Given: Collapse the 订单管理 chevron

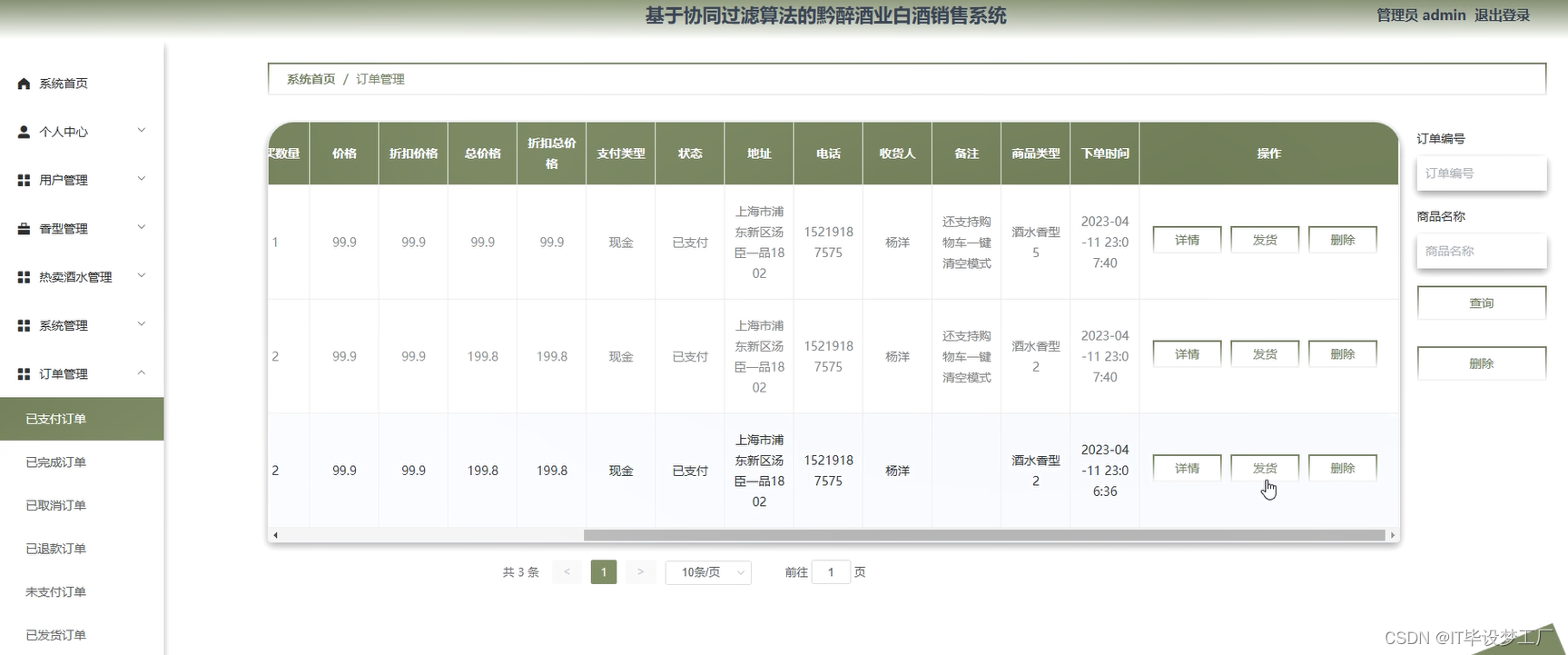Looking at the screenshot, I should click(141, 372).
